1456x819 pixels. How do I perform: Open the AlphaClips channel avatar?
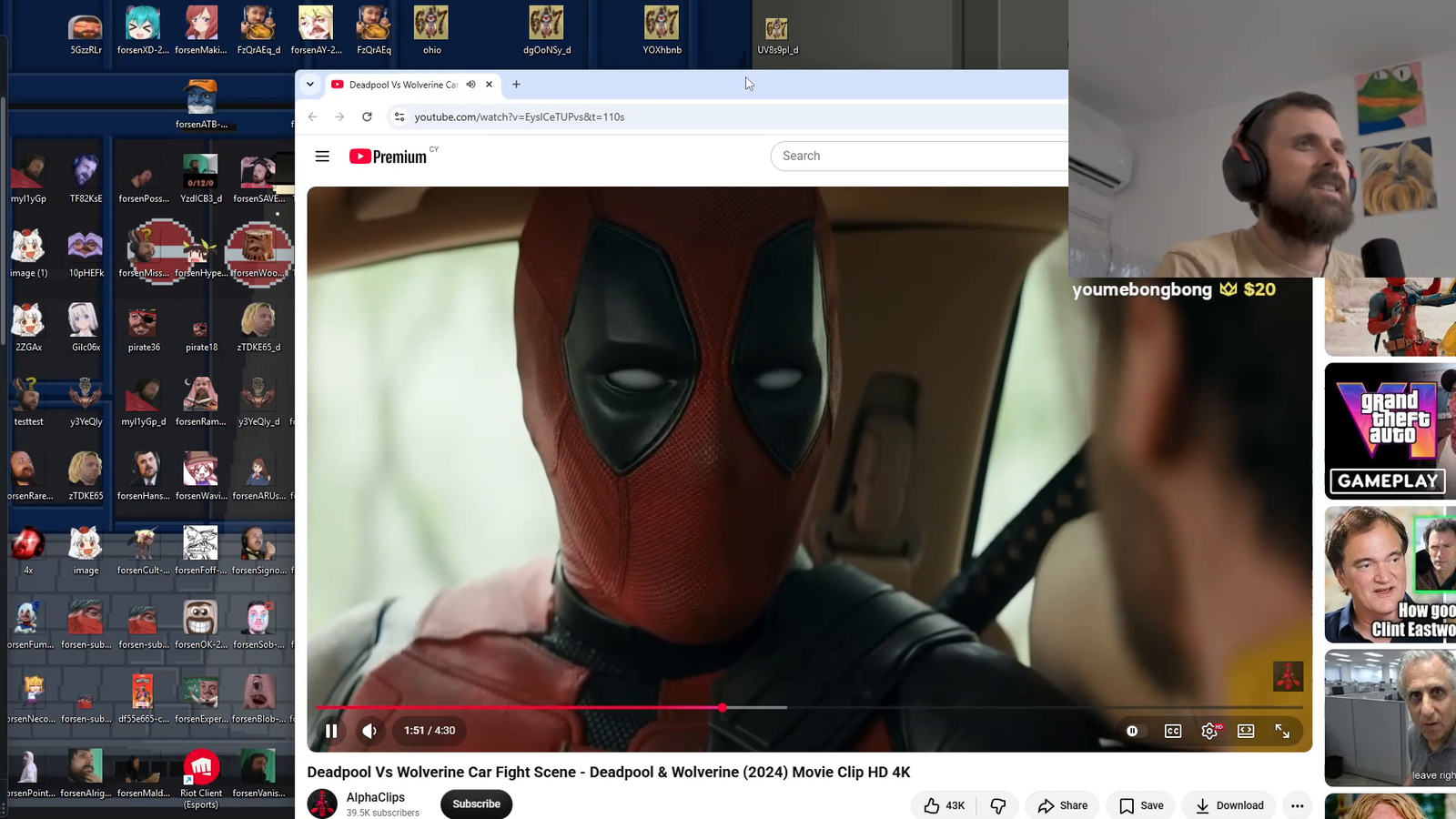coord(322,804)
